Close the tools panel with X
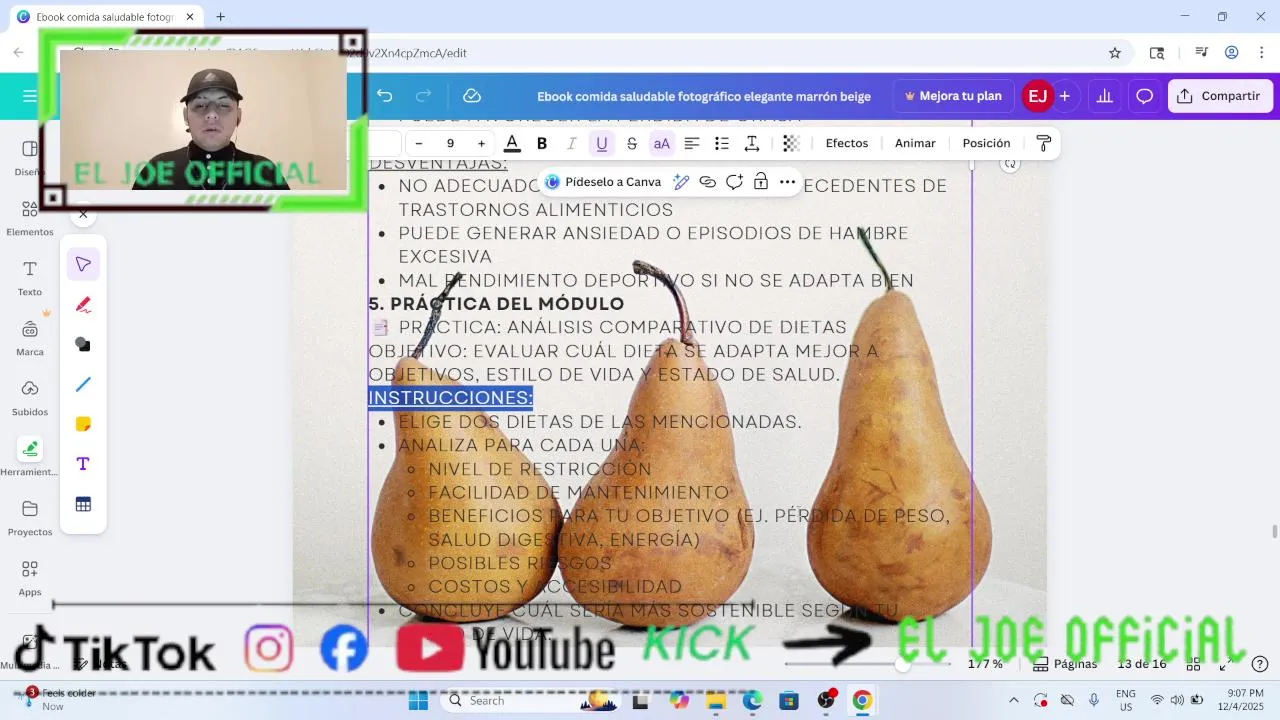 (83, 214)
